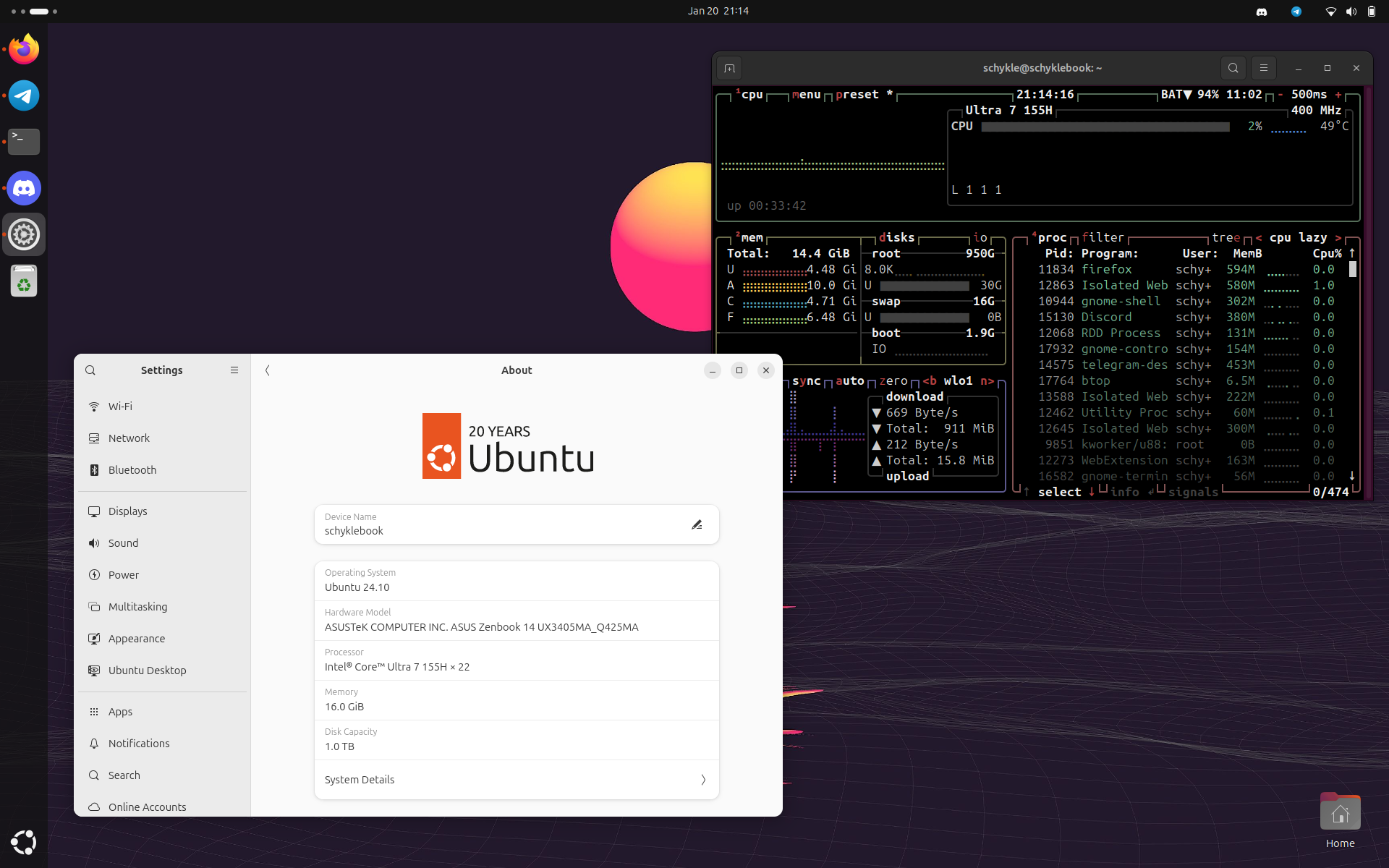Click the terminal search icon
This screenshot has width=1389, height=868.
coord(1233,68)
